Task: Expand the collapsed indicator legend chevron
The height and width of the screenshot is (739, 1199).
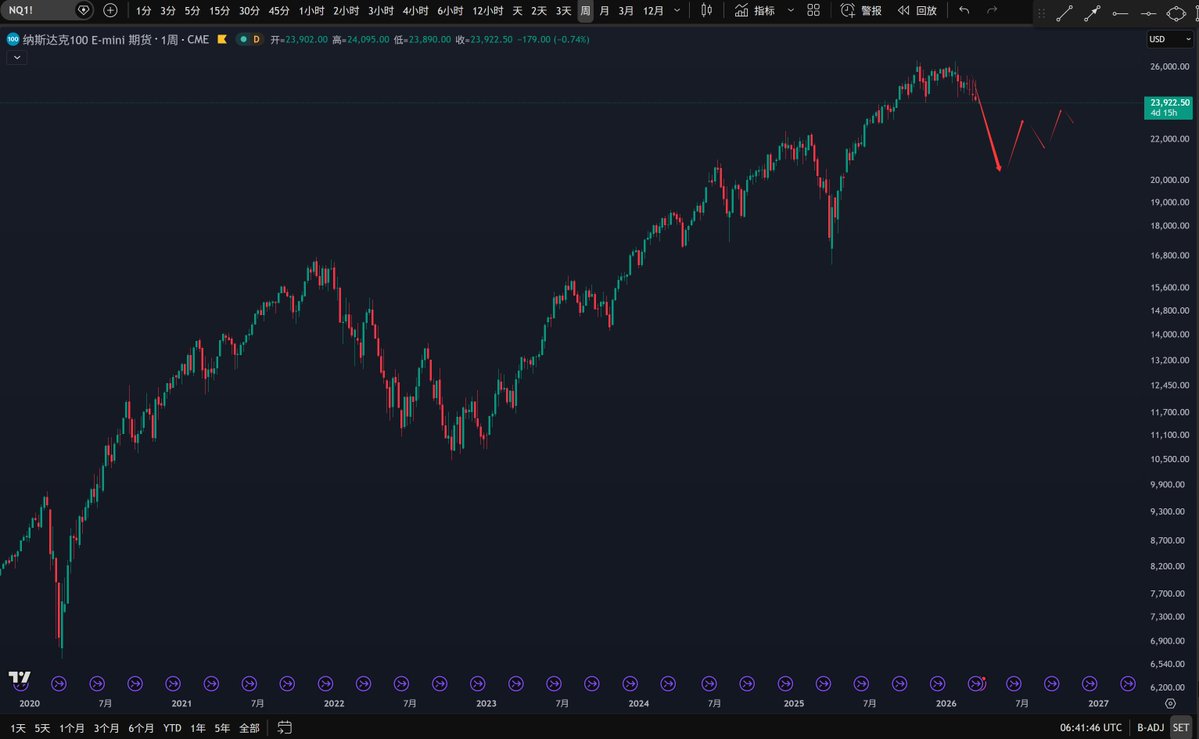Action: point(16,58)
